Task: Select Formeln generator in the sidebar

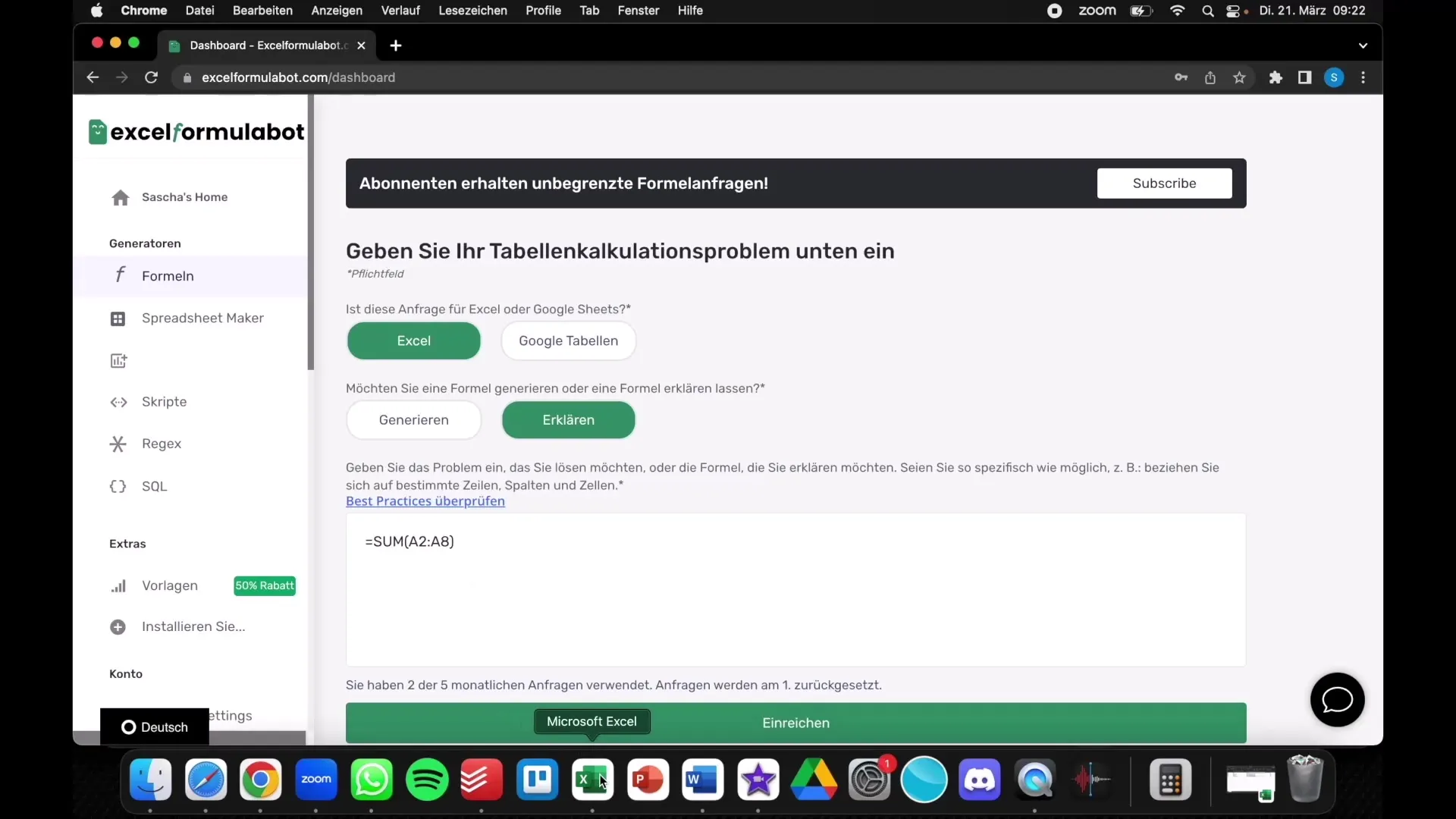Action: [x=190, y=276]
